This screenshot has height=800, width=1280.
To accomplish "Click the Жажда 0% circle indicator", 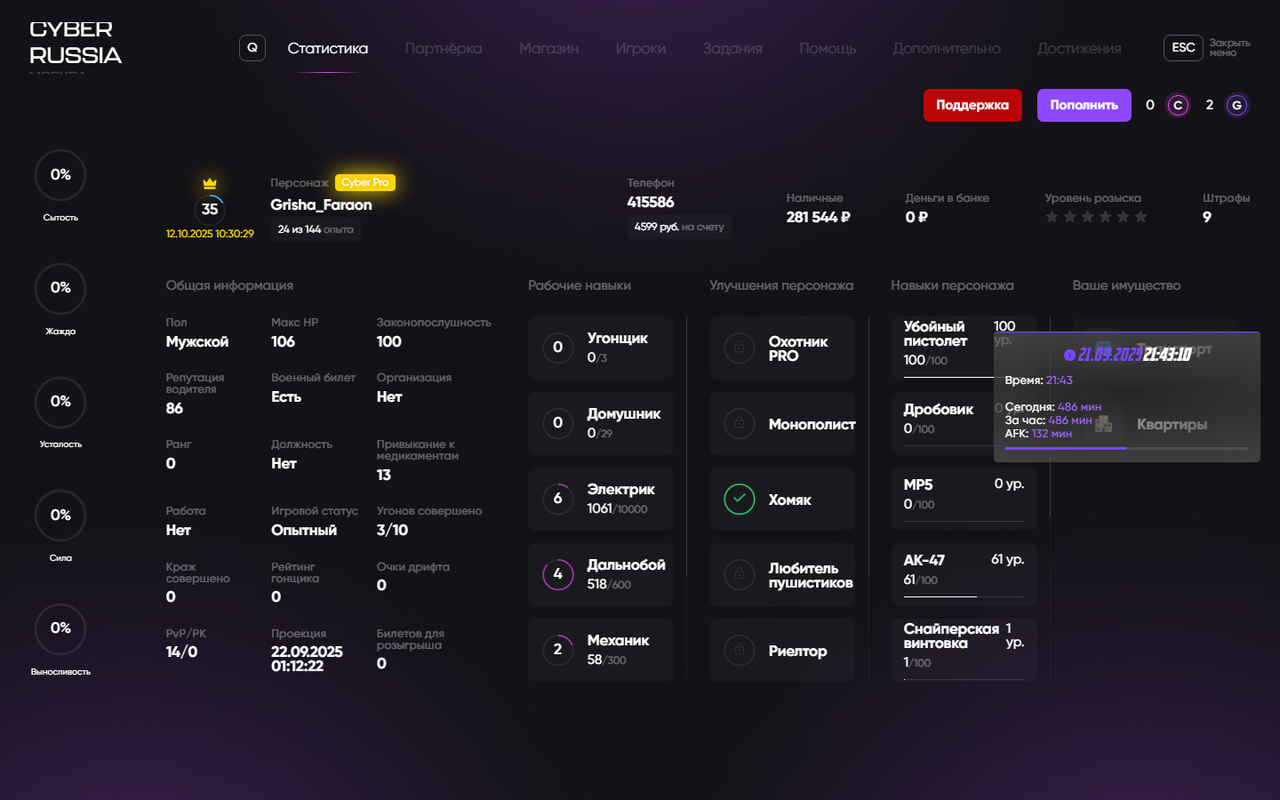I will click(60, 288).
